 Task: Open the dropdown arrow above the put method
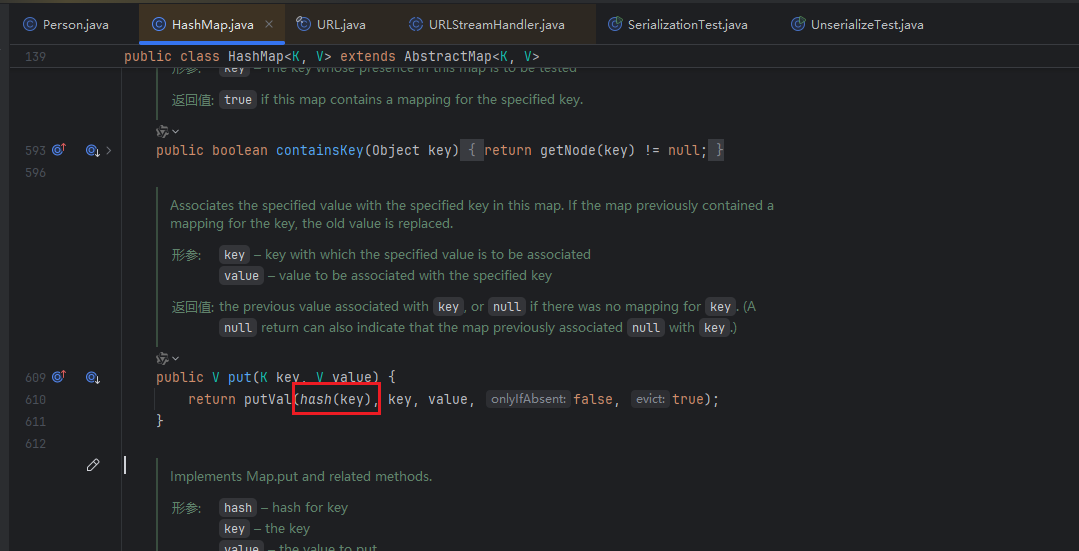pyautogui.click(x=176, y=358)
